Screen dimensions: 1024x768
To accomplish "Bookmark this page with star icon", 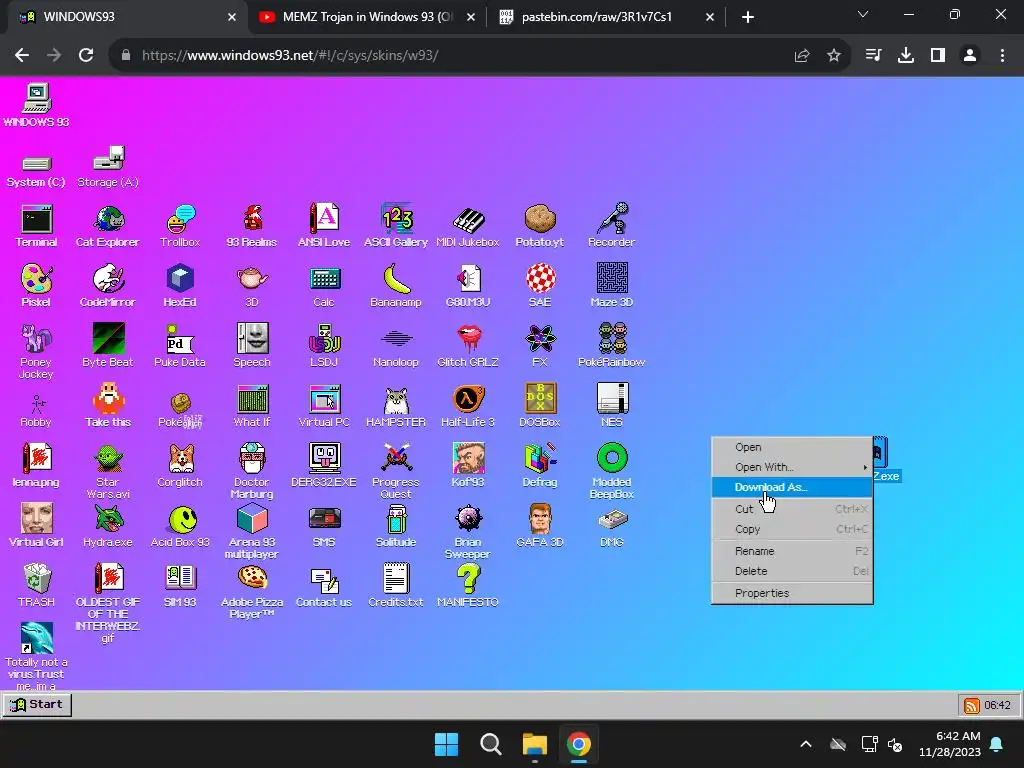I will pyautogui.click(x=834, y=56).
